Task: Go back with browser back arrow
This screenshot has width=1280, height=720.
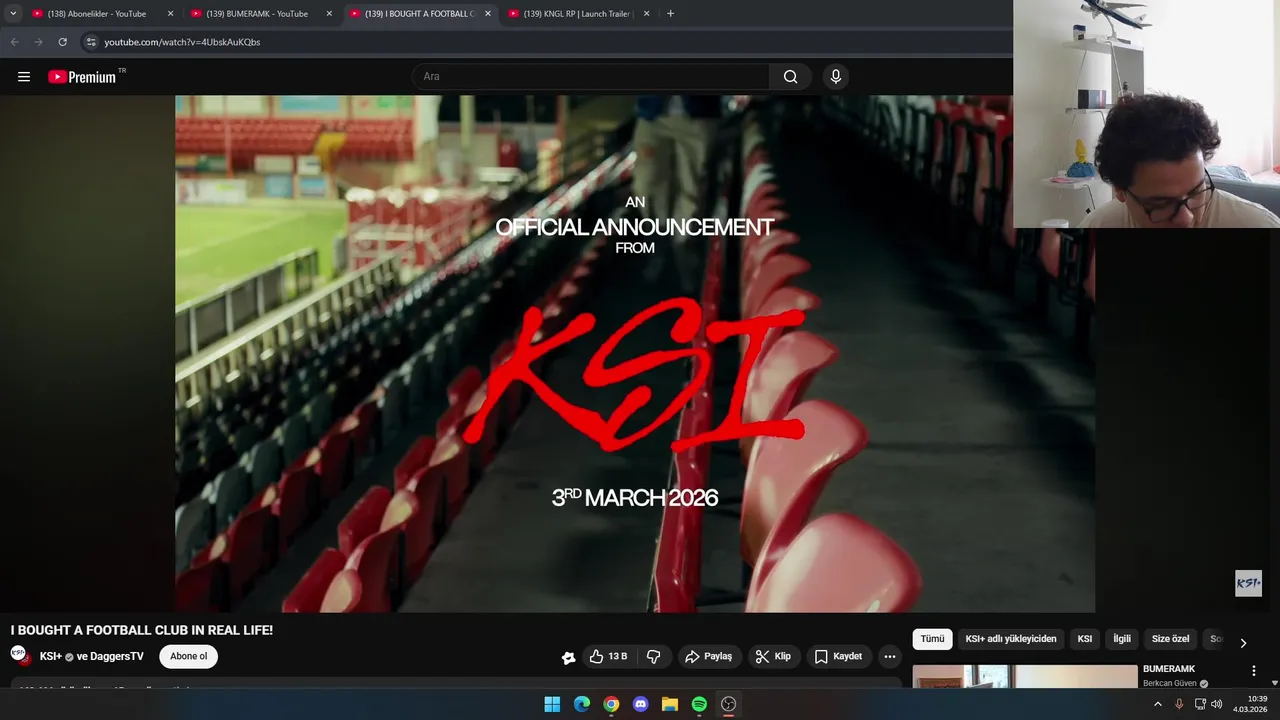Action: (14, 42)
